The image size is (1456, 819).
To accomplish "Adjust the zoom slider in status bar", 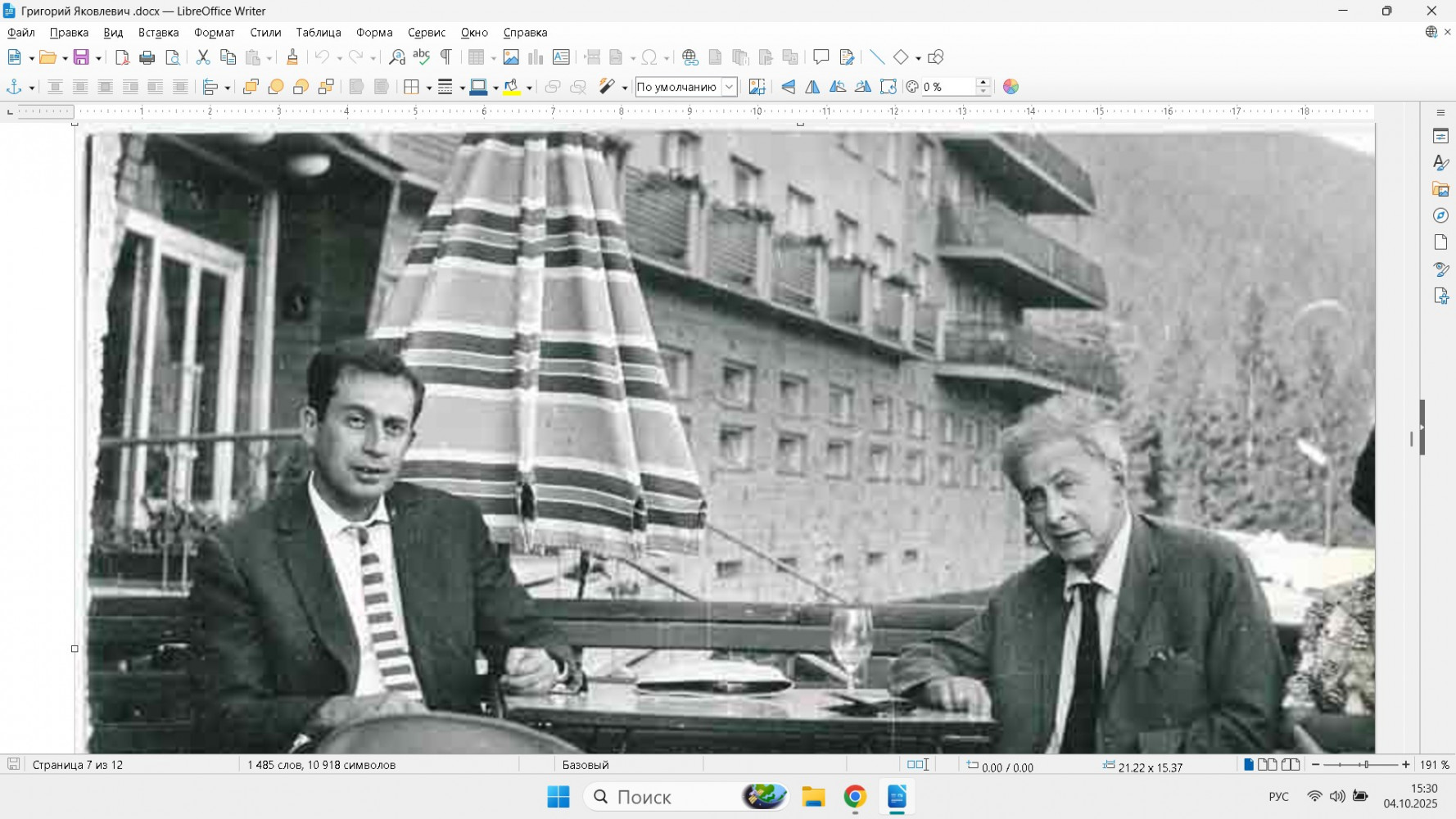I will pos(1364,765).
